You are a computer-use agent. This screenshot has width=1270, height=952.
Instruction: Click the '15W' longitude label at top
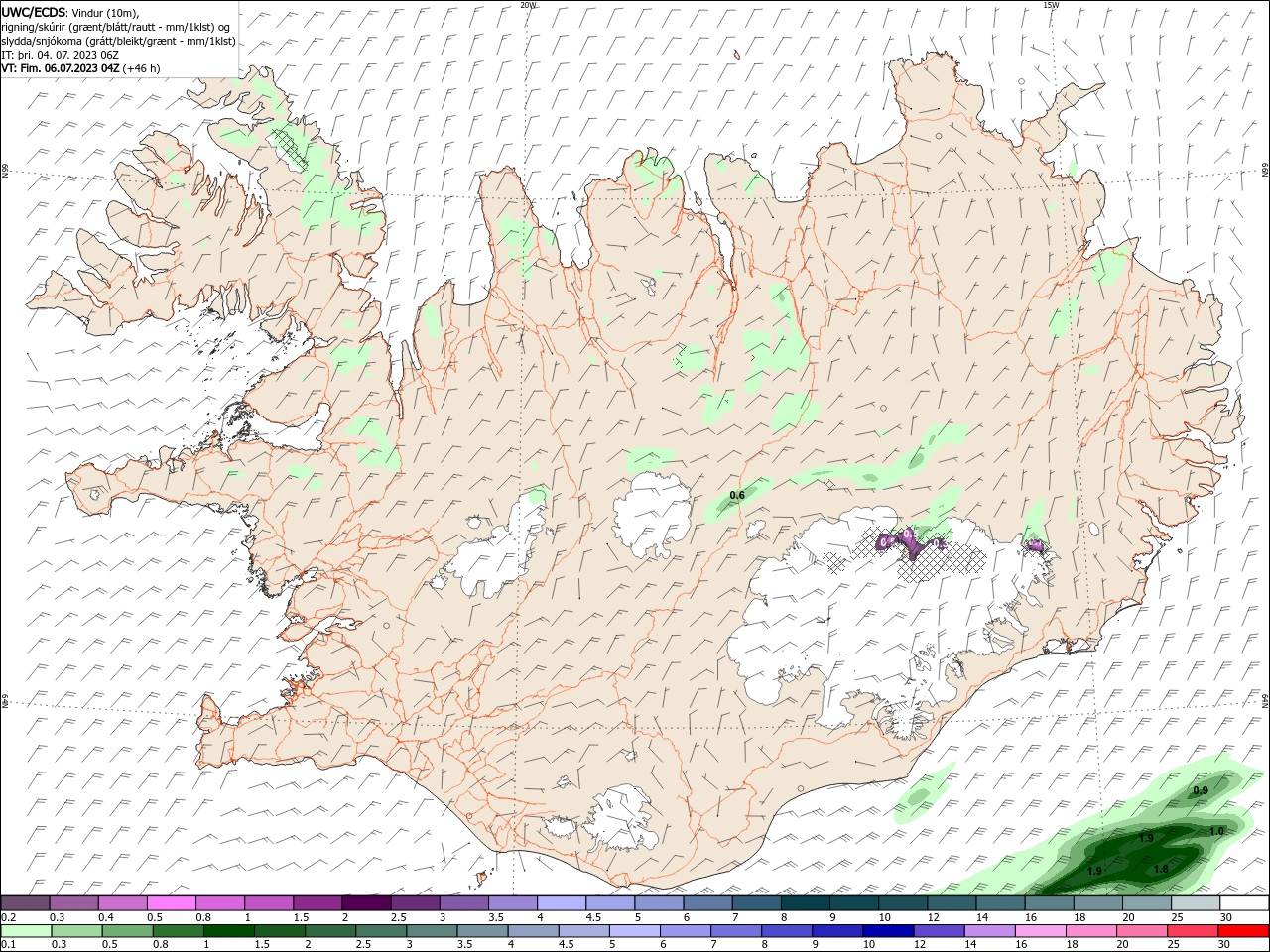coord(1051,5)
